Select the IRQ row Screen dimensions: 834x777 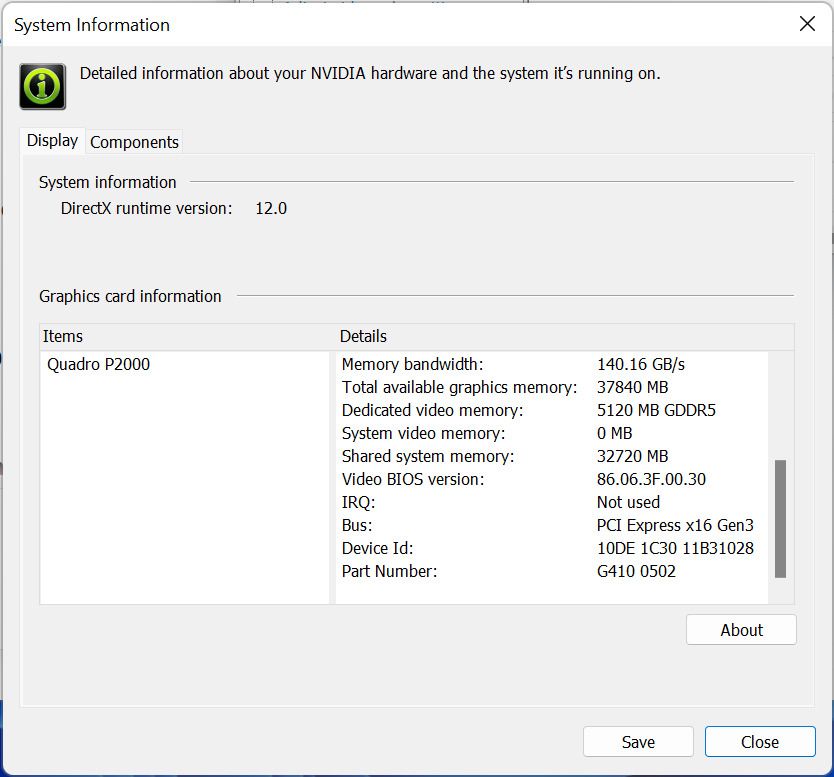pyautogui.click(x=552, y=502)
